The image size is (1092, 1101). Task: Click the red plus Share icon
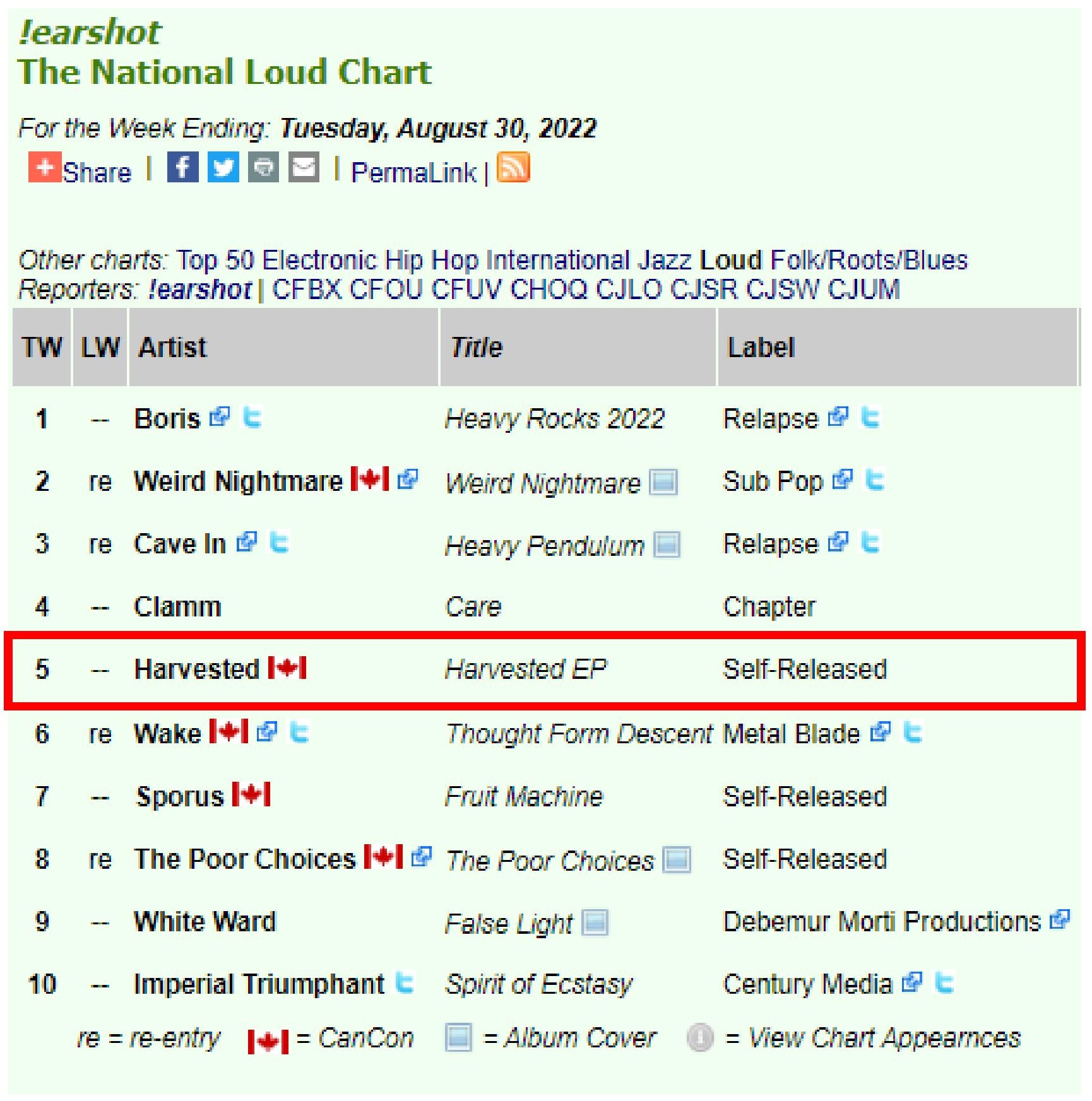[44, 168]
